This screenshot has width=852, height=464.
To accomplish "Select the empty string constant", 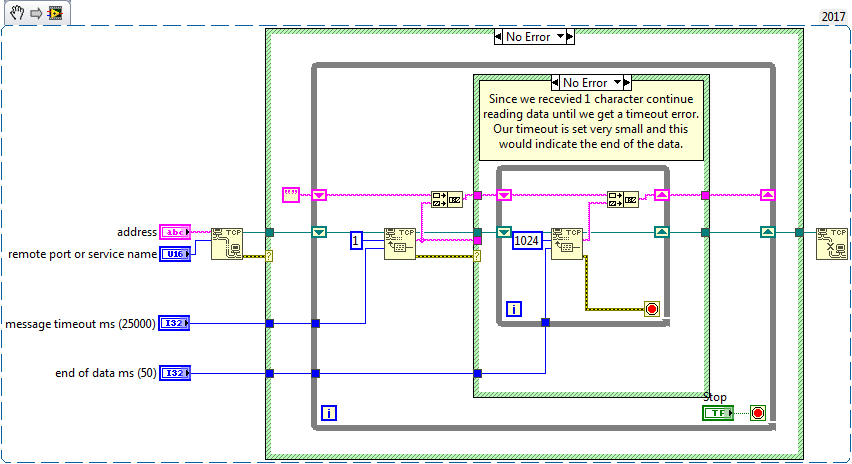I will [x=291, y=195].
